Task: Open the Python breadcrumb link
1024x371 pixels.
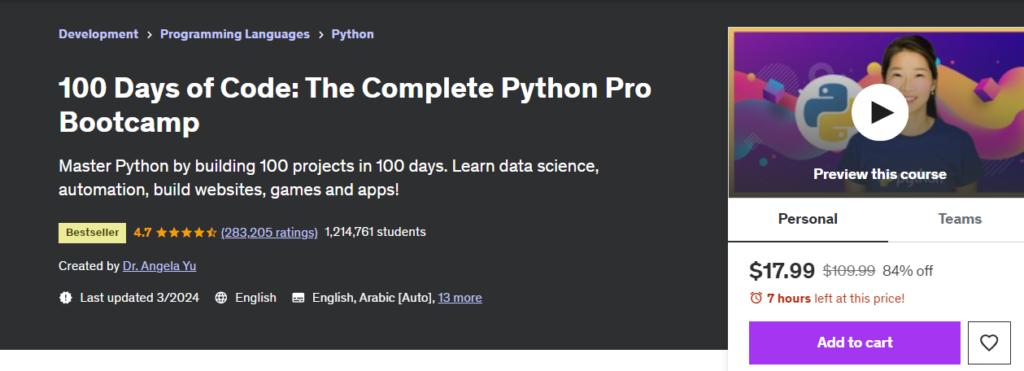Action: (353, 34)
